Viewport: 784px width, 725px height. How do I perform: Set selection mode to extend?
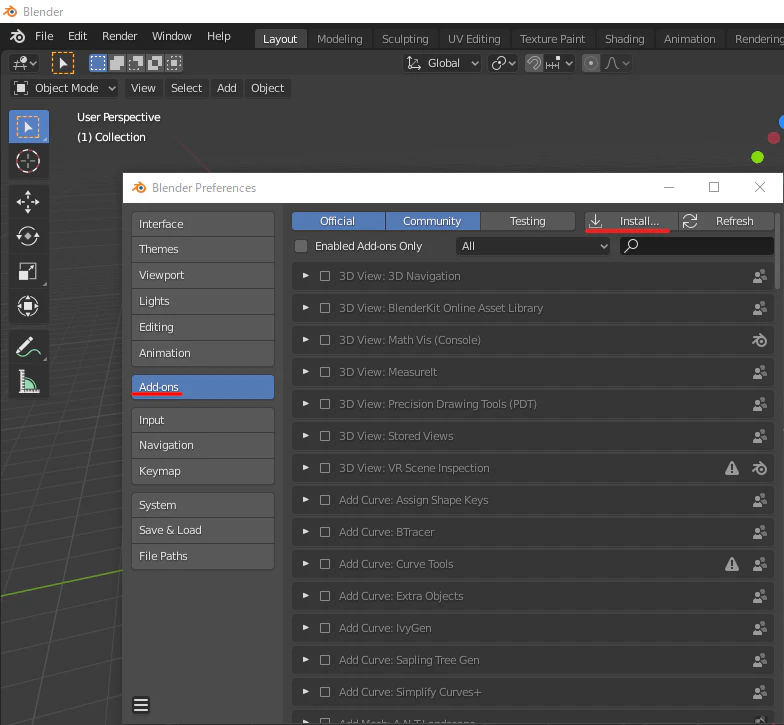pyautogui.click(x=116, y=63)
